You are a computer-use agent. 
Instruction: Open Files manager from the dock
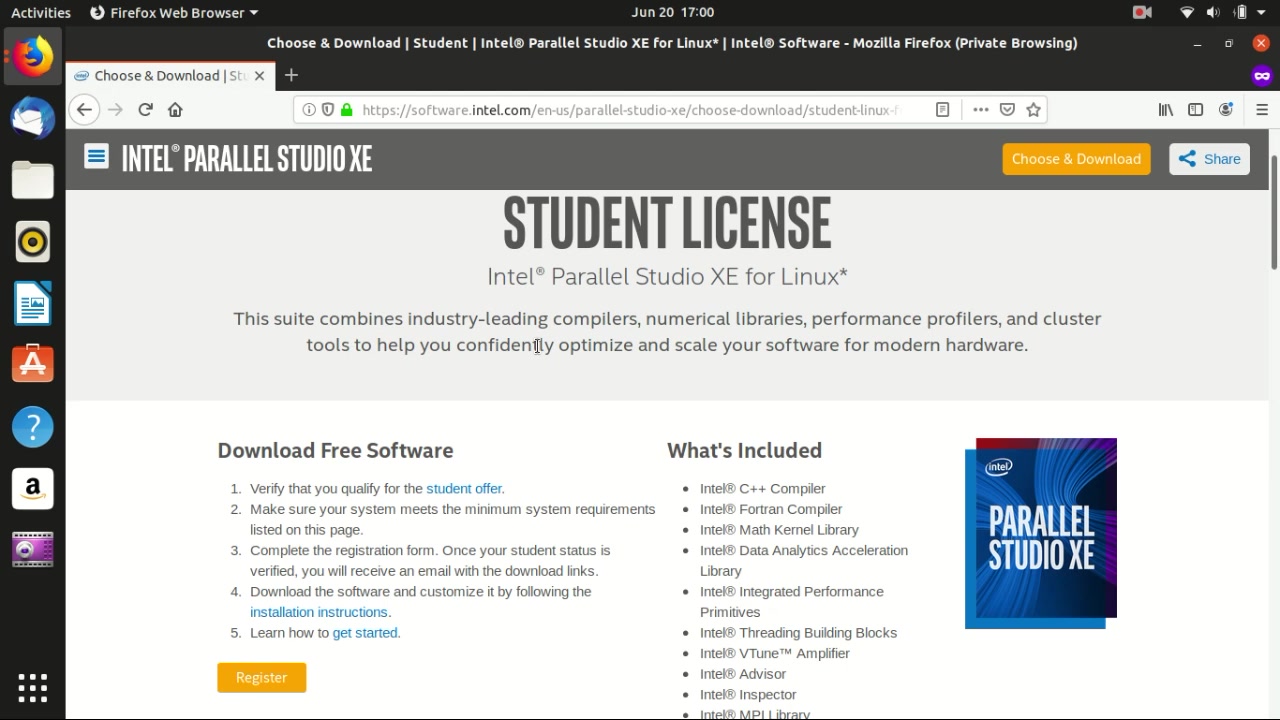(33, 180)
